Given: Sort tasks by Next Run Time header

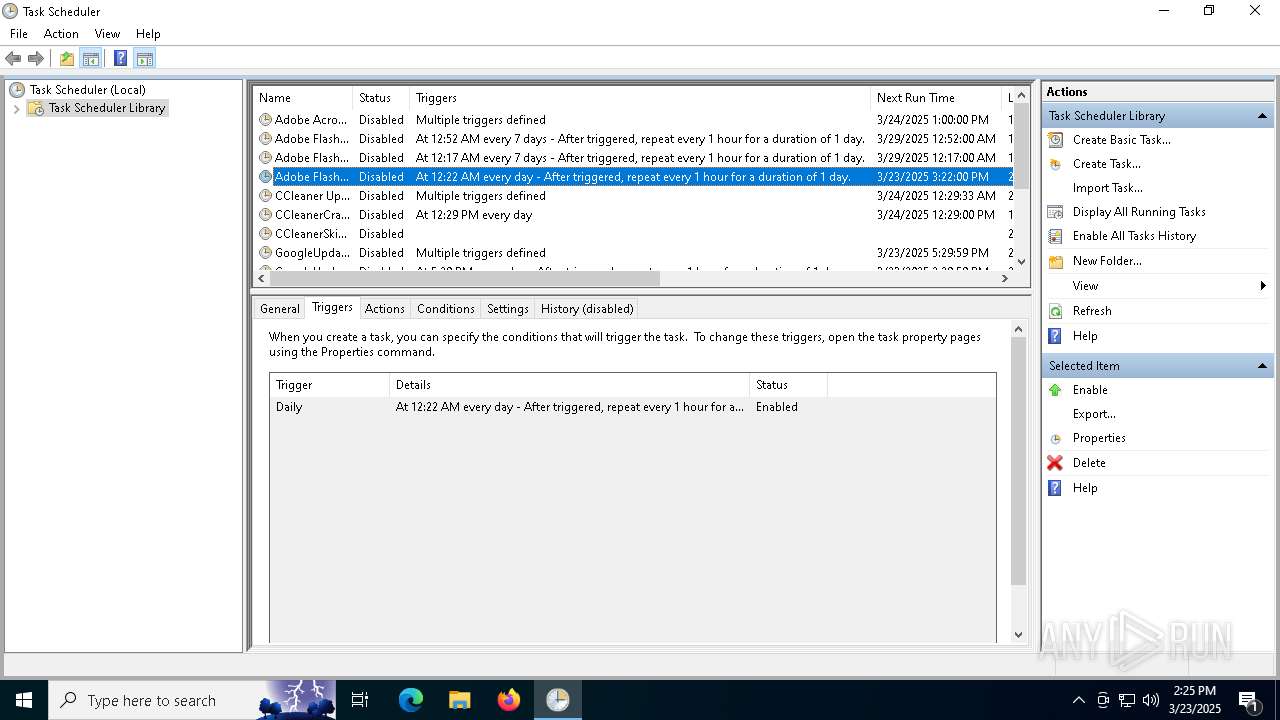Looking at the screenshot, I should point(935,98).
